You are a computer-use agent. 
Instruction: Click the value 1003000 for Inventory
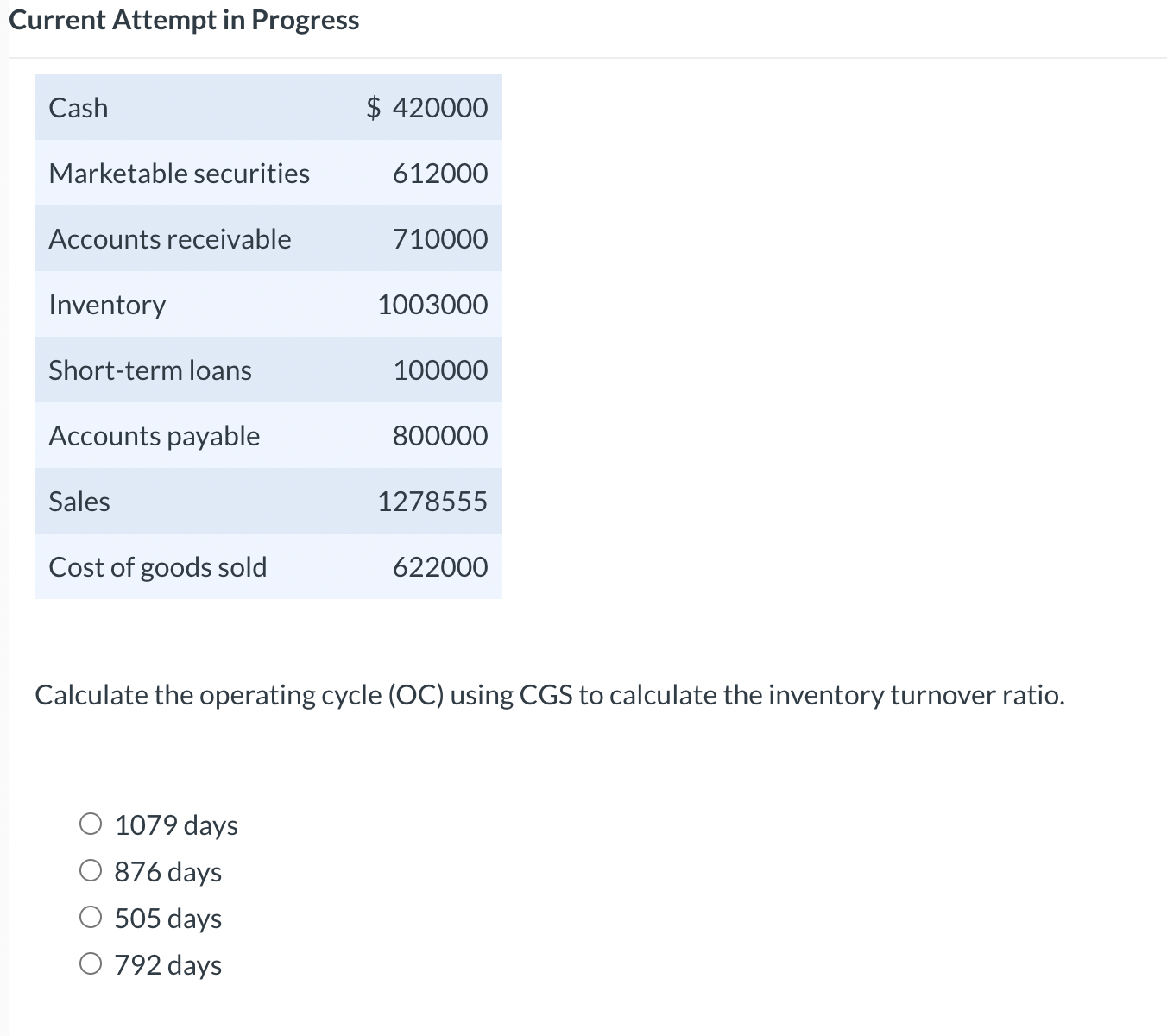tap(432, 304)
